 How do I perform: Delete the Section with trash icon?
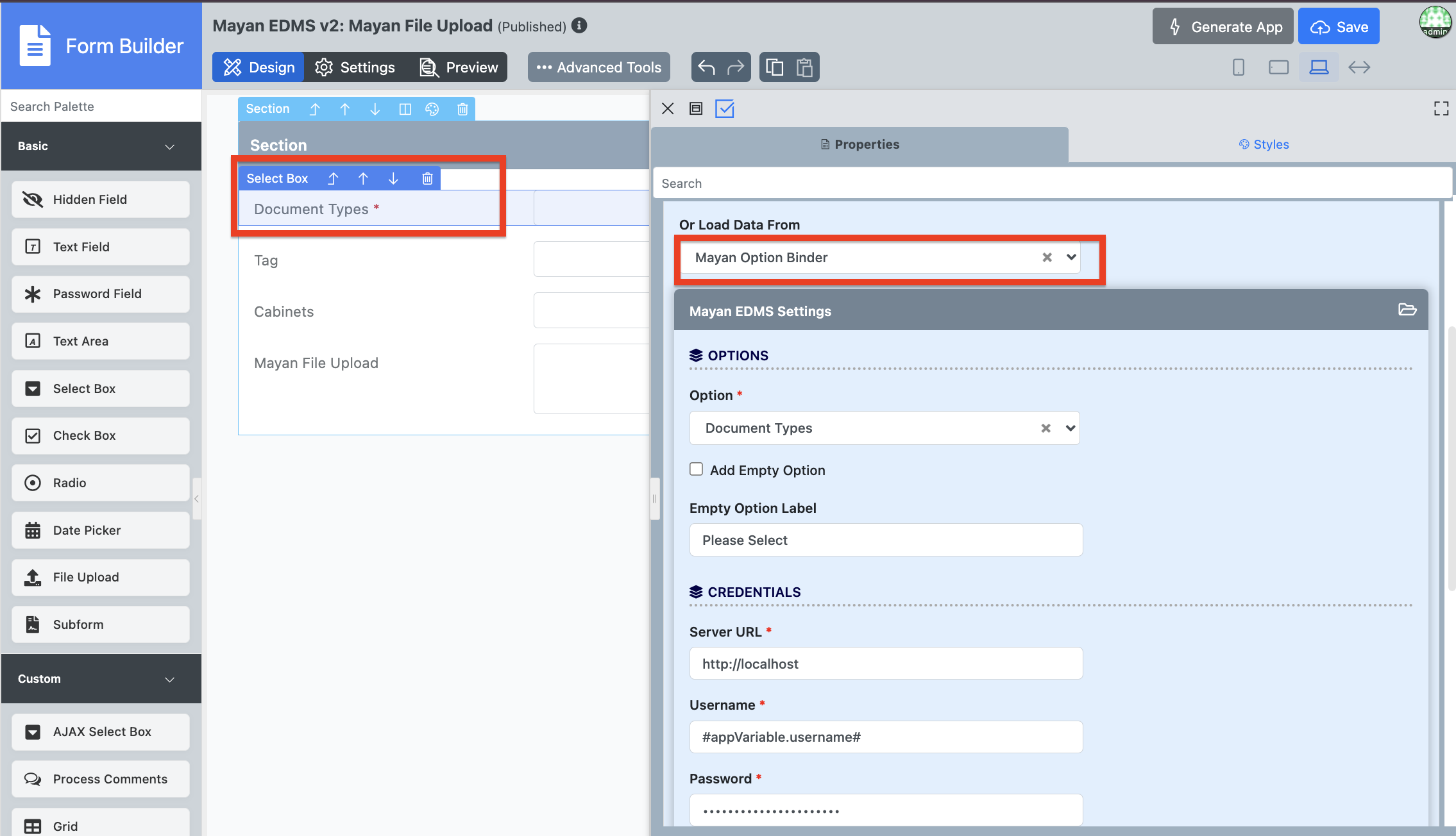point(462,109)
